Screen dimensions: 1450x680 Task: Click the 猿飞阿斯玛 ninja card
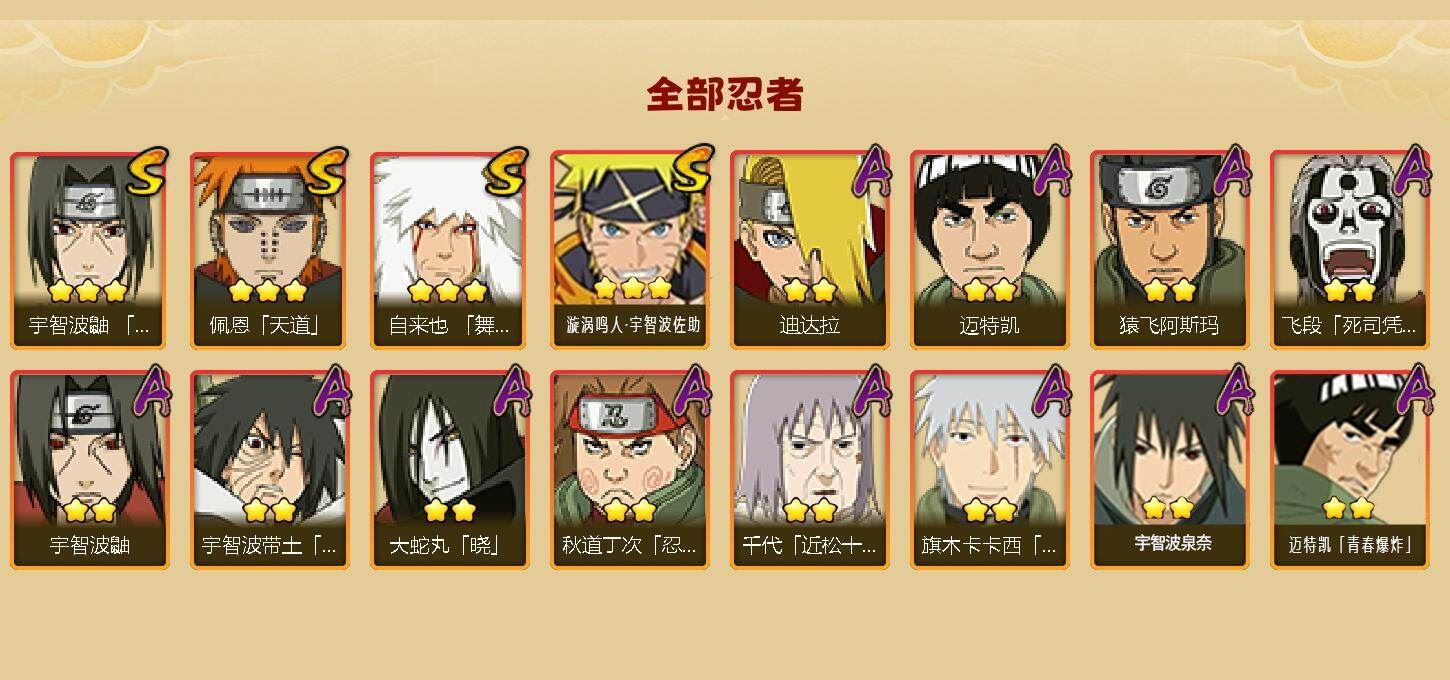[1170, 250]
